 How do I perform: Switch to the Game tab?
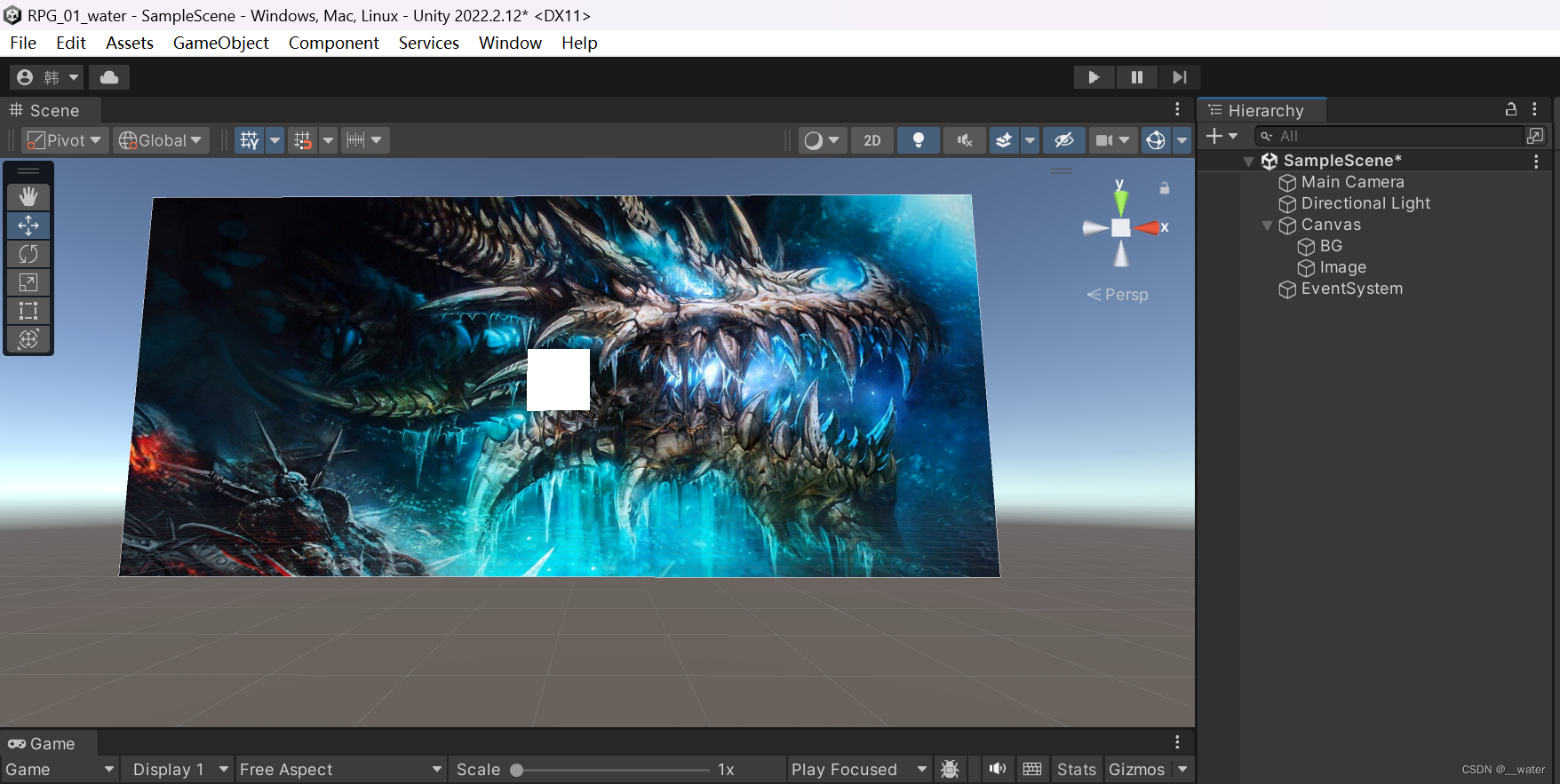point(48,743)
